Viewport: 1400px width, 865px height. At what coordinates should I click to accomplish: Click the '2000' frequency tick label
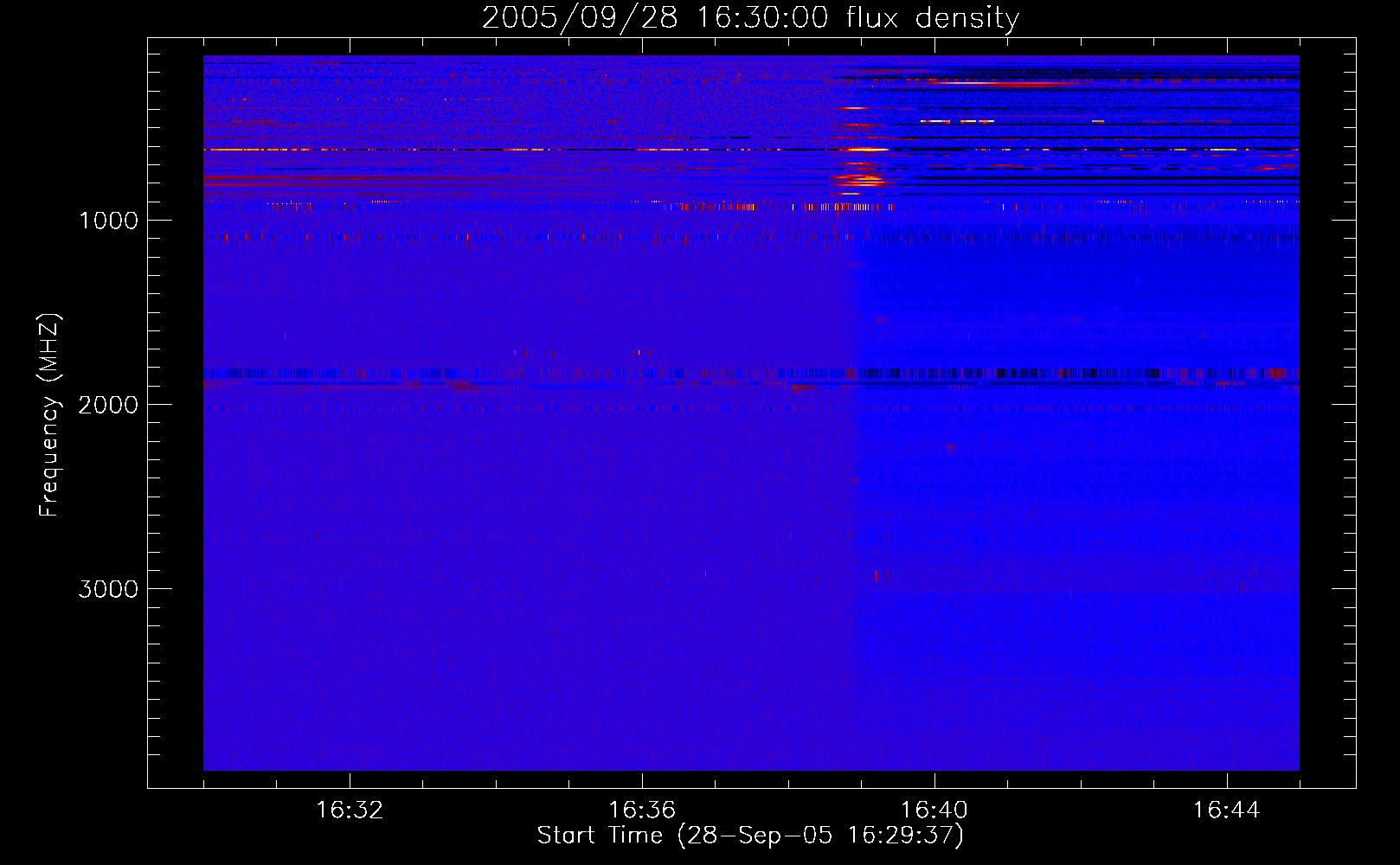108,405
